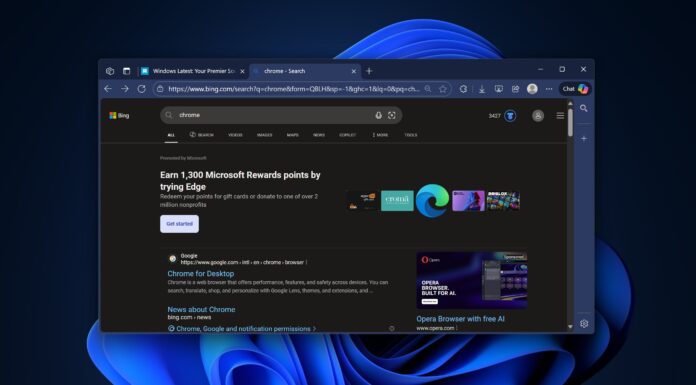Switch to the Windows Latest tab
696x385 pixels.
click(x=194, y=71)
